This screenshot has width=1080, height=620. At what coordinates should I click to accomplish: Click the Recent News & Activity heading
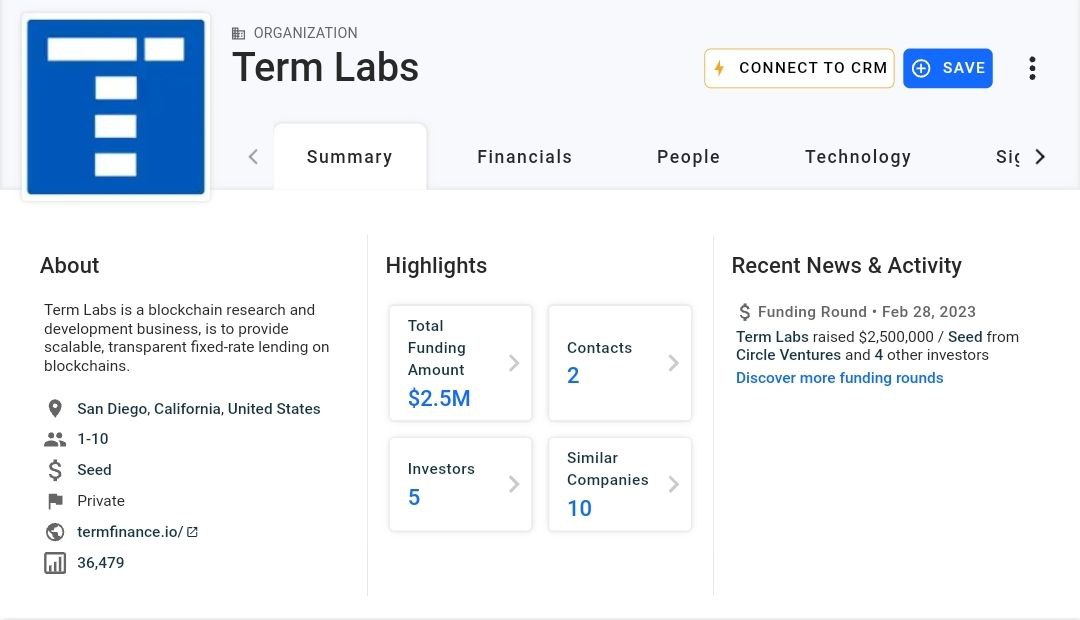coord(847,266)
